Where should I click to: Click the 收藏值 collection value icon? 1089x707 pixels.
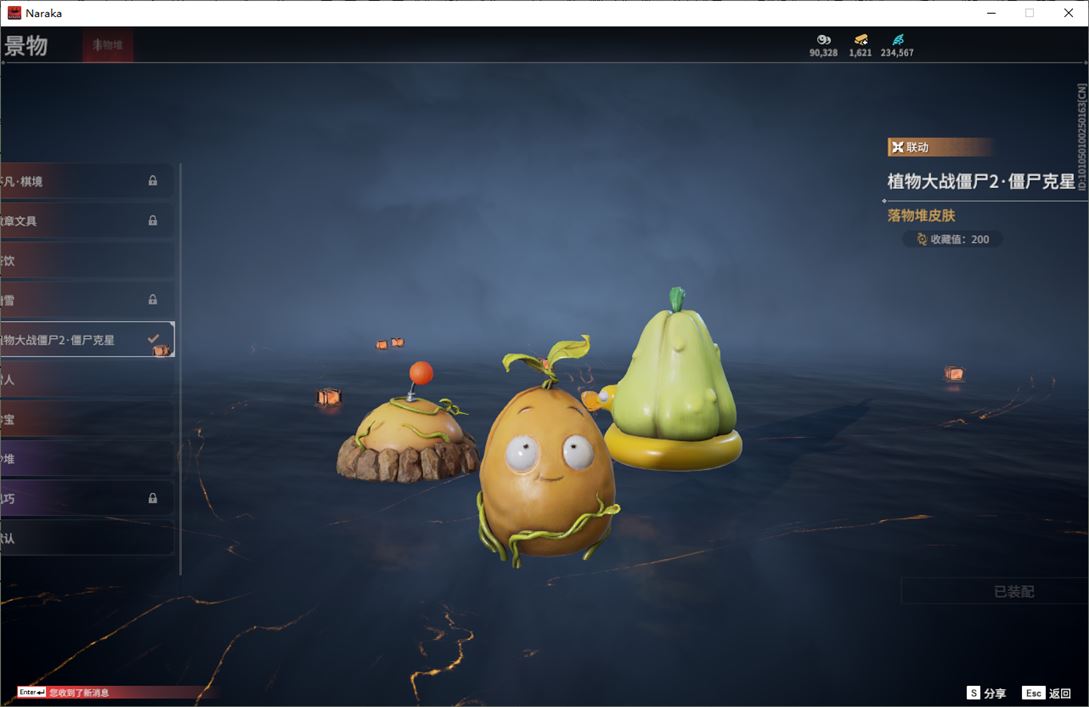pyautogui.click(x=921, y=240)
